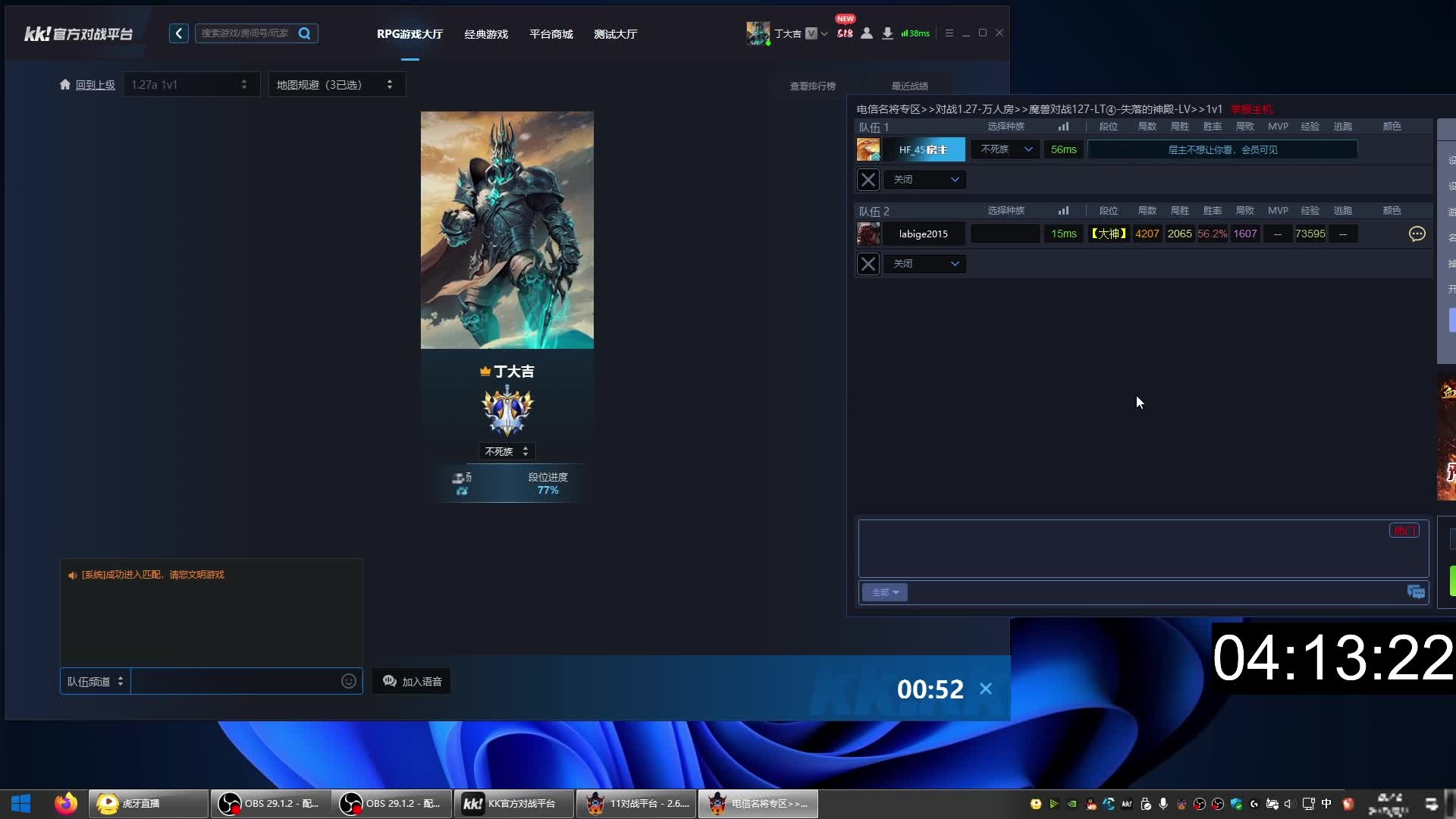1456x819 pixels.
Task: Switch to the 经典游戏 tab
Action: 486,34
